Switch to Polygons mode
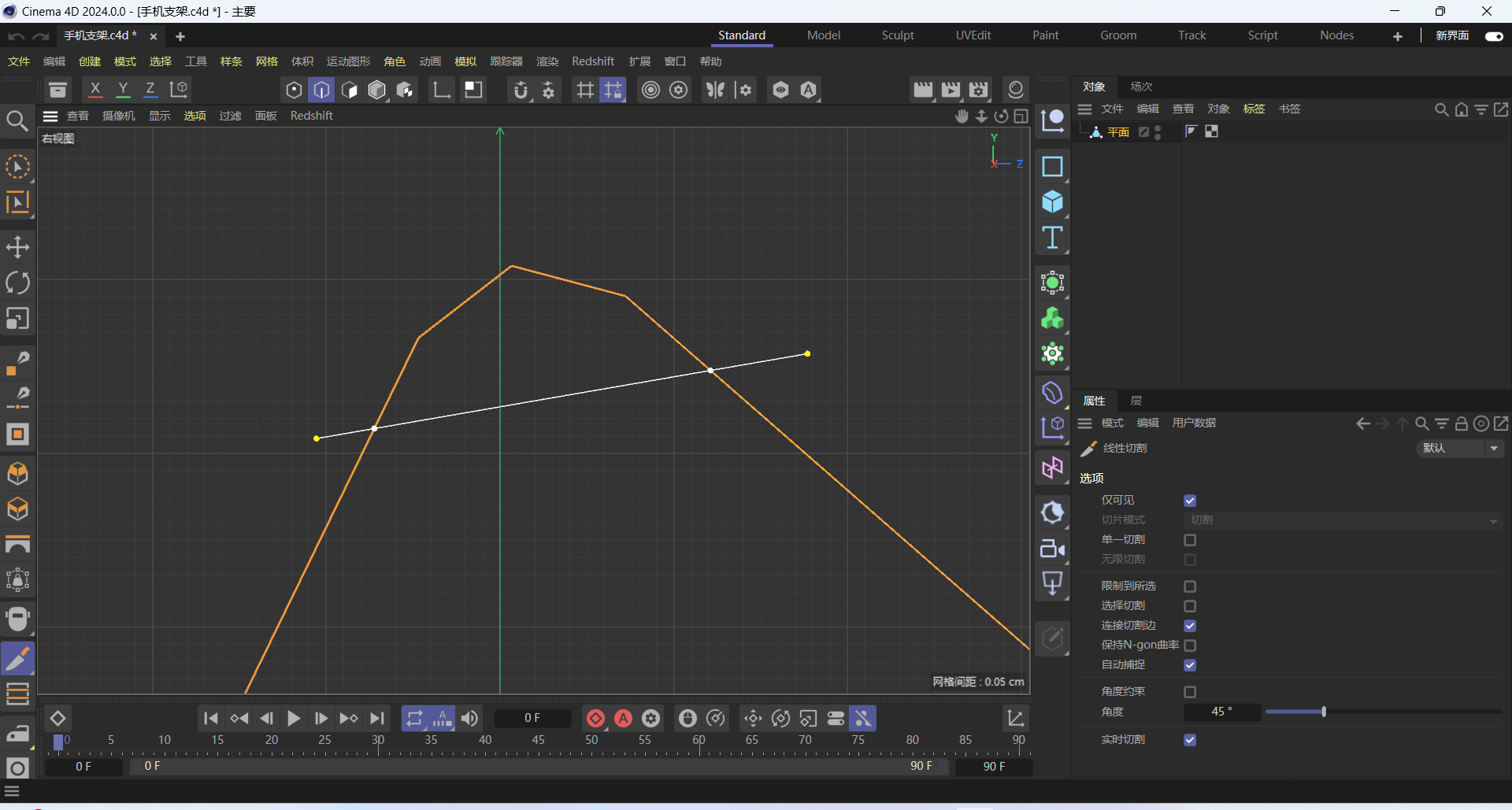The width and height of the screenshot is (1512, 810). point(350,90)
